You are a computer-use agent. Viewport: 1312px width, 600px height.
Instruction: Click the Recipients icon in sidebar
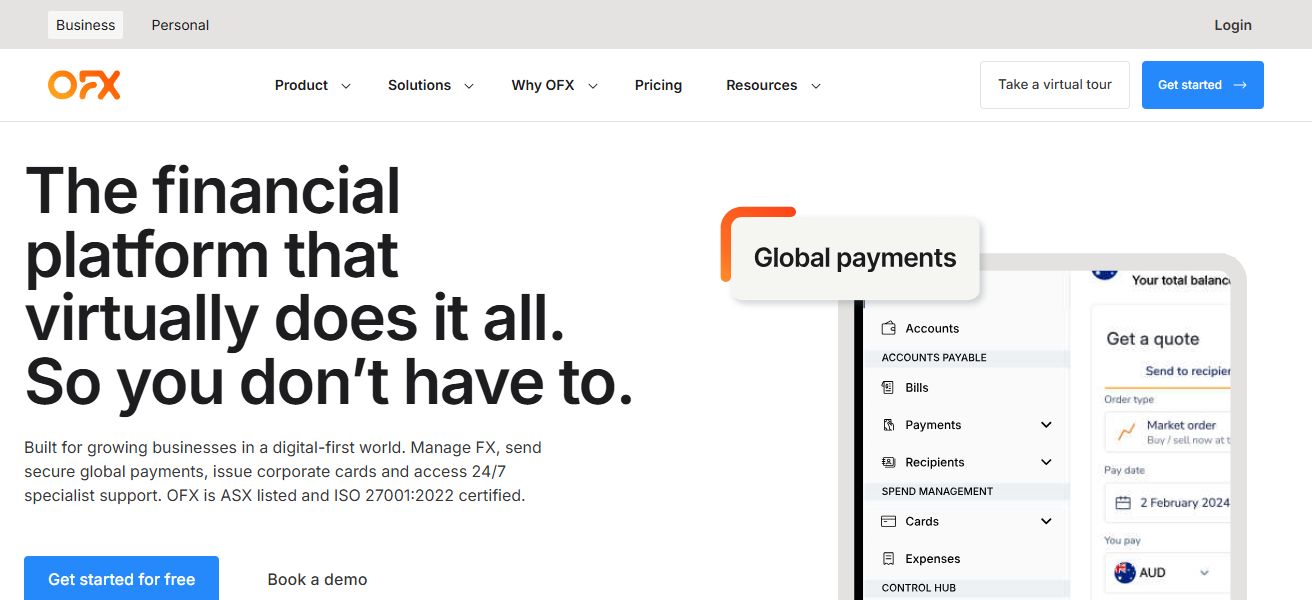click(x=888, y=462)
